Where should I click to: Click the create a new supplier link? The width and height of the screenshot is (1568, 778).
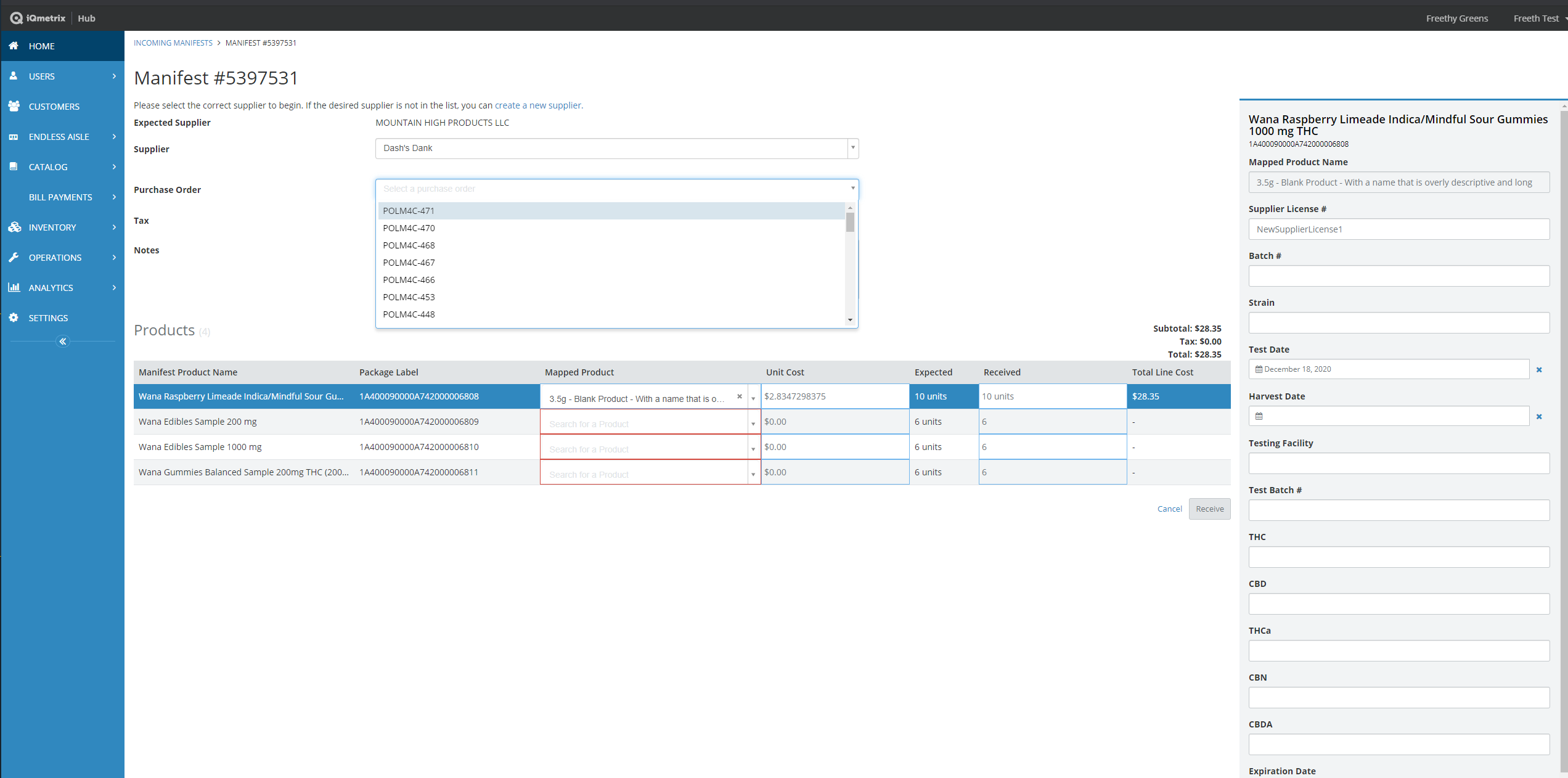pos(537,105)
